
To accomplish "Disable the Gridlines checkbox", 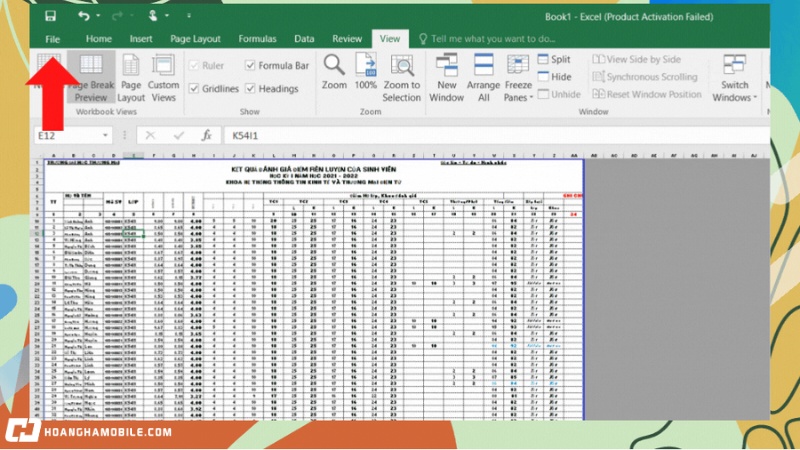I will 193,89.
